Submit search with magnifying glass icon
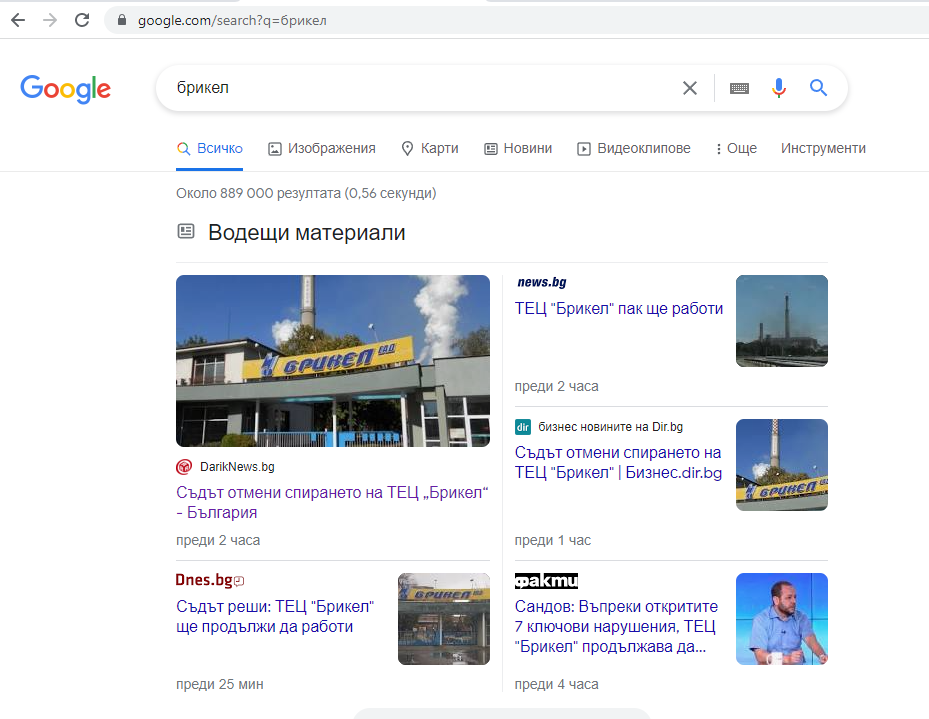This screenshot has width=929, height=719. 818,88
